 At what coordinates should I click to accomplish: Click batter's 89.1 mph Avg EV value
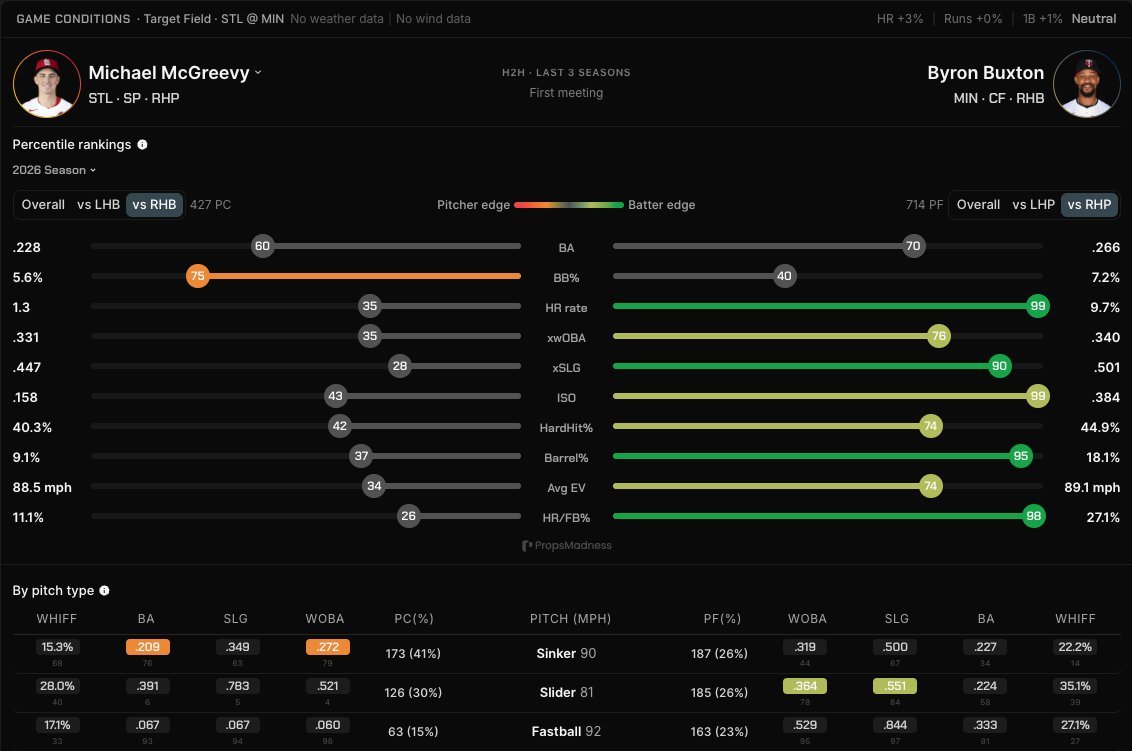coord(1092,487)
